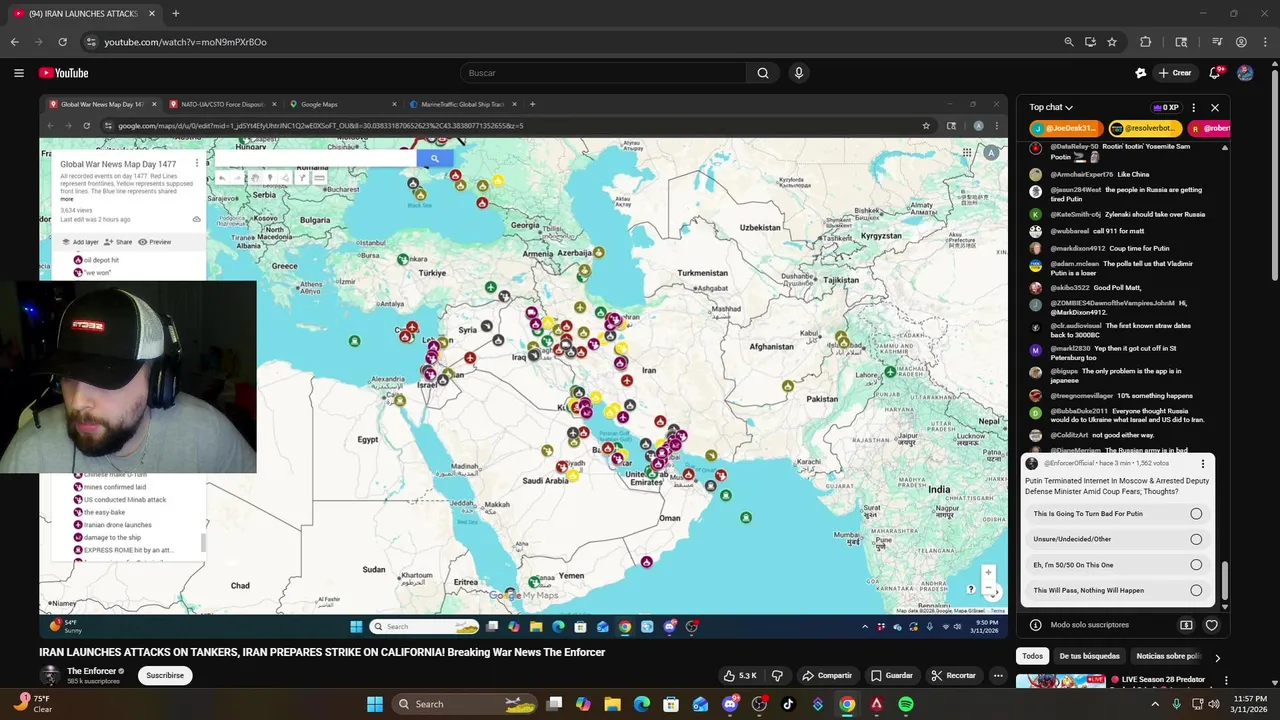Viewport: 1280px width, 720px height.
Task: Open Recortar clip tool
Action: coord(953,675)
